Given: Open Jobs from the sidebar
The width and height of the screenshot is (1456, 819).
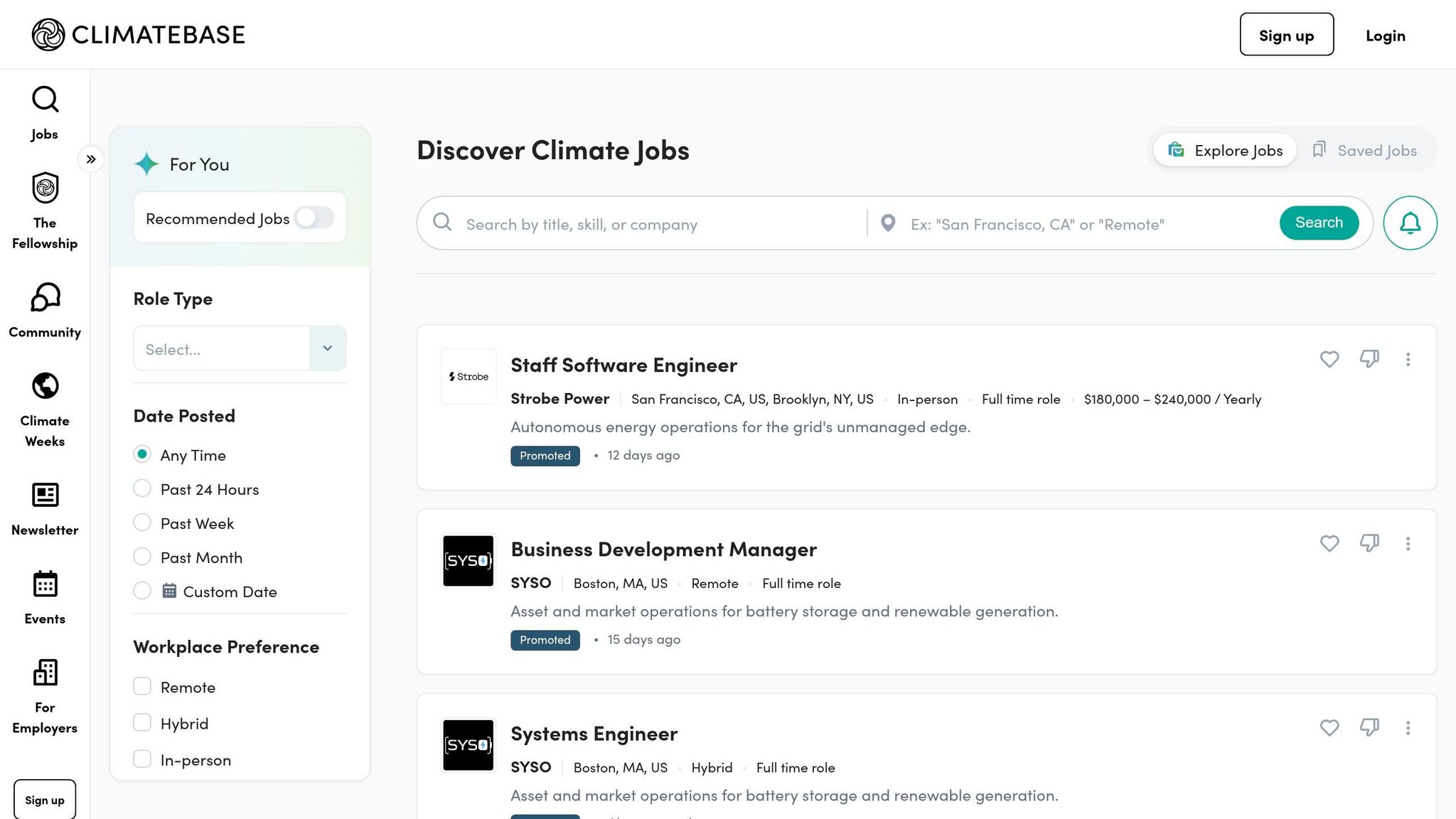Looking at the screenshot, I should (45, 114).
